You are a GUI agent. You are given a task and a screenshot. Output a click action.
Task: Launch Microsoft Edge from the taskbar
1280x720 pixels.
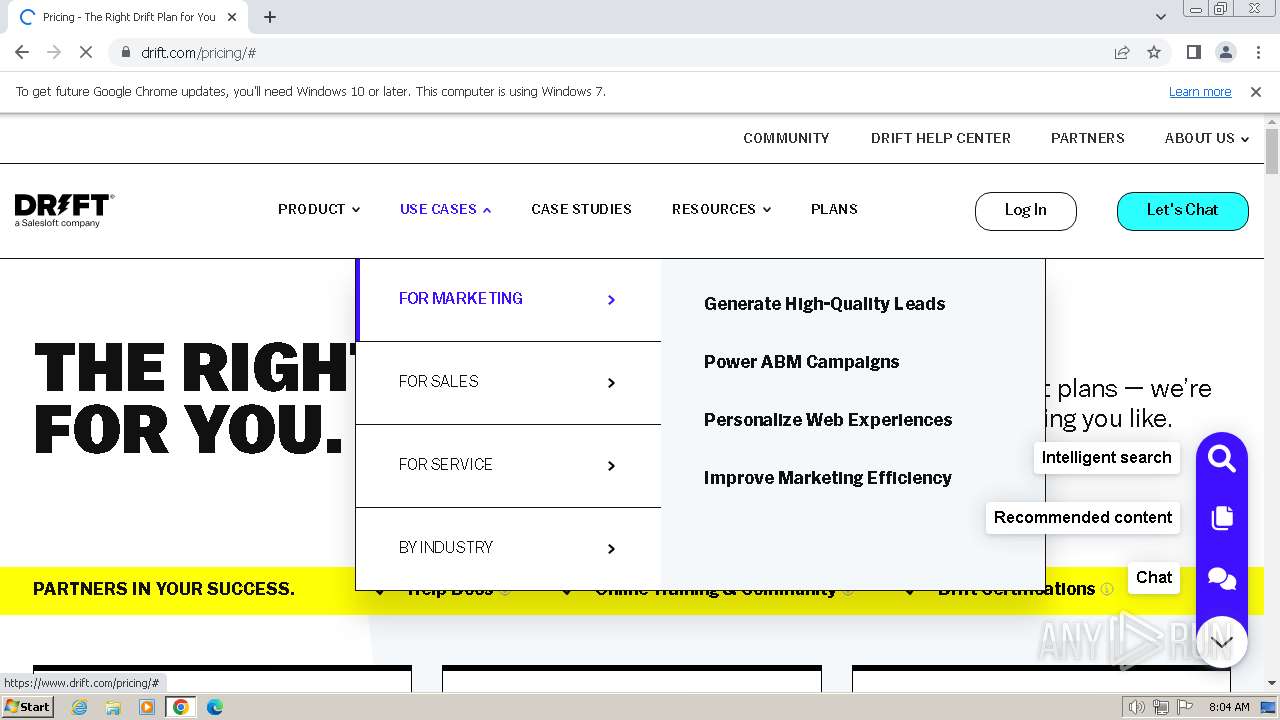[x=215, y=707]
